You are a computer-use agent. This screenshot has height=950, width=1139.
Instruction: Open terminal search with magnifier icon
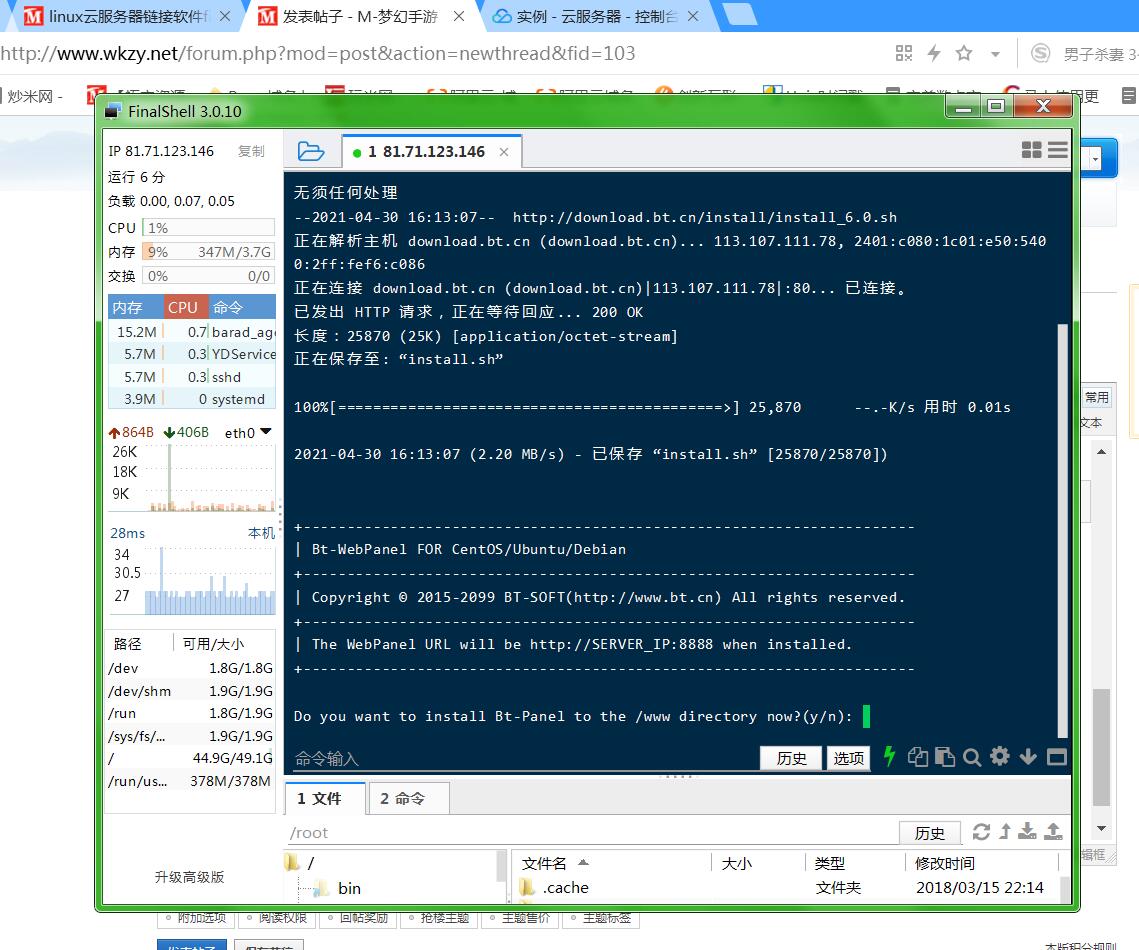(x=971, y=757)
